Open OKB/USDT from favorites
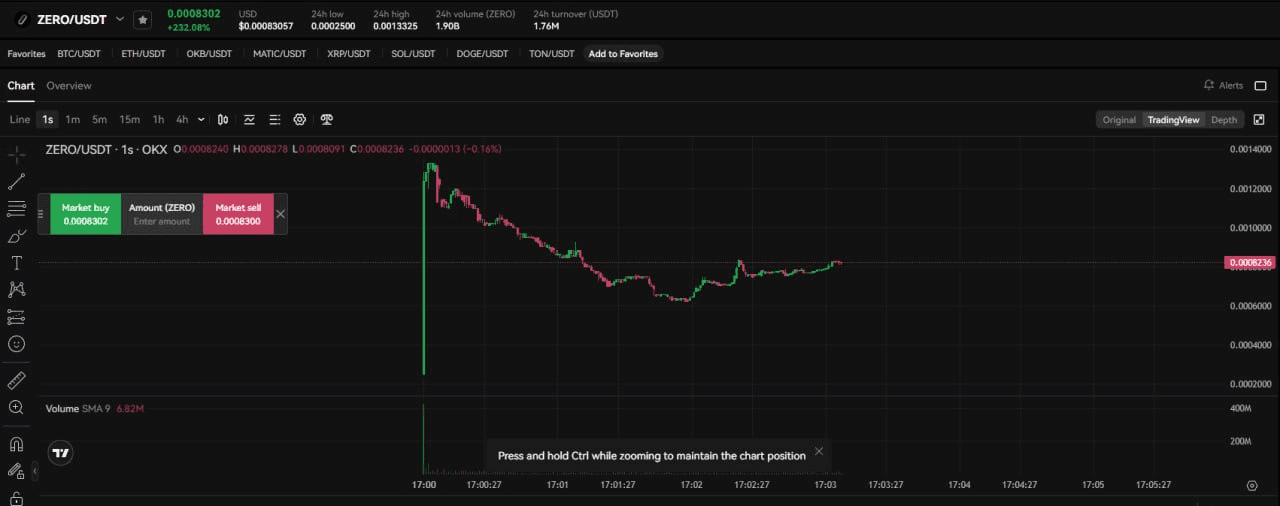1280x506 pixels. [x=210, y=53]
